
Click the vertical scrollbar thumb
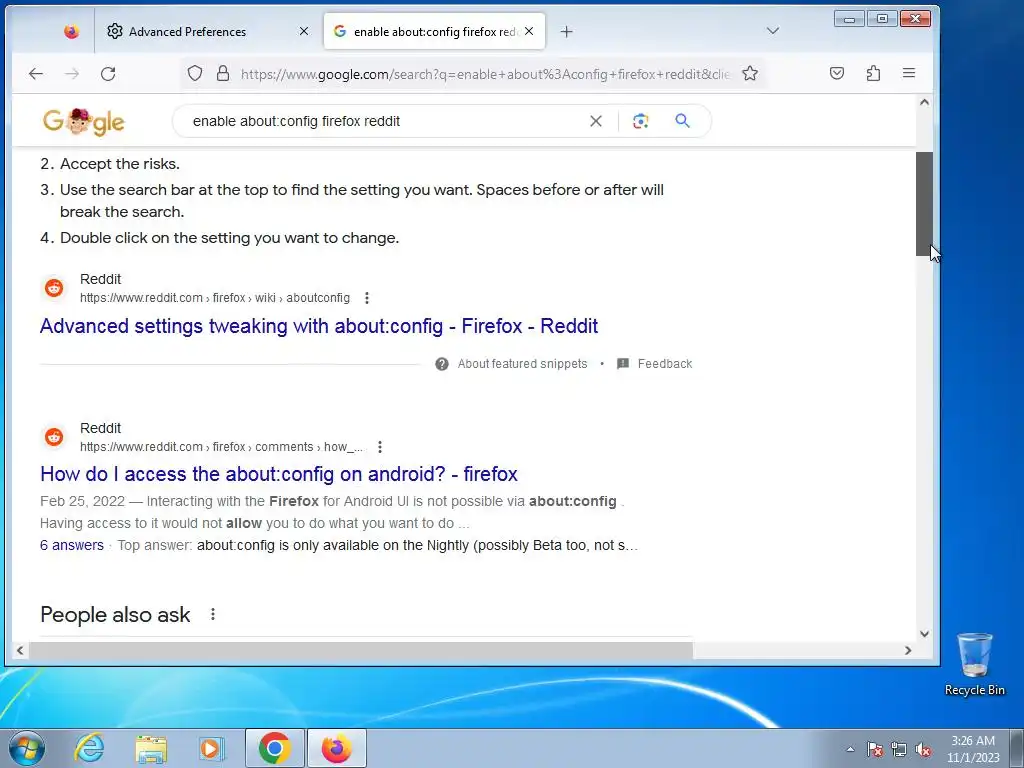click(924, 204)
